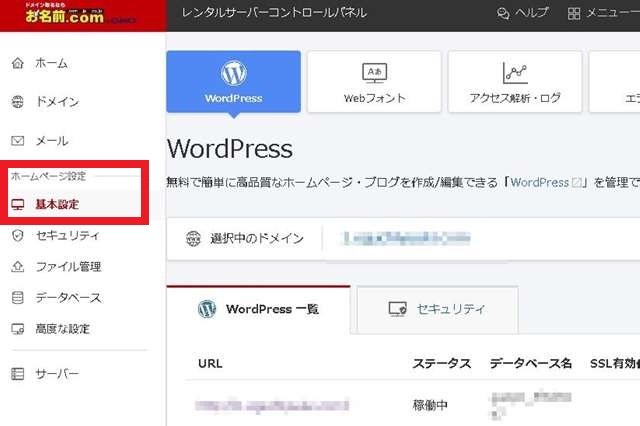Select the Webフォント tile

374,81
